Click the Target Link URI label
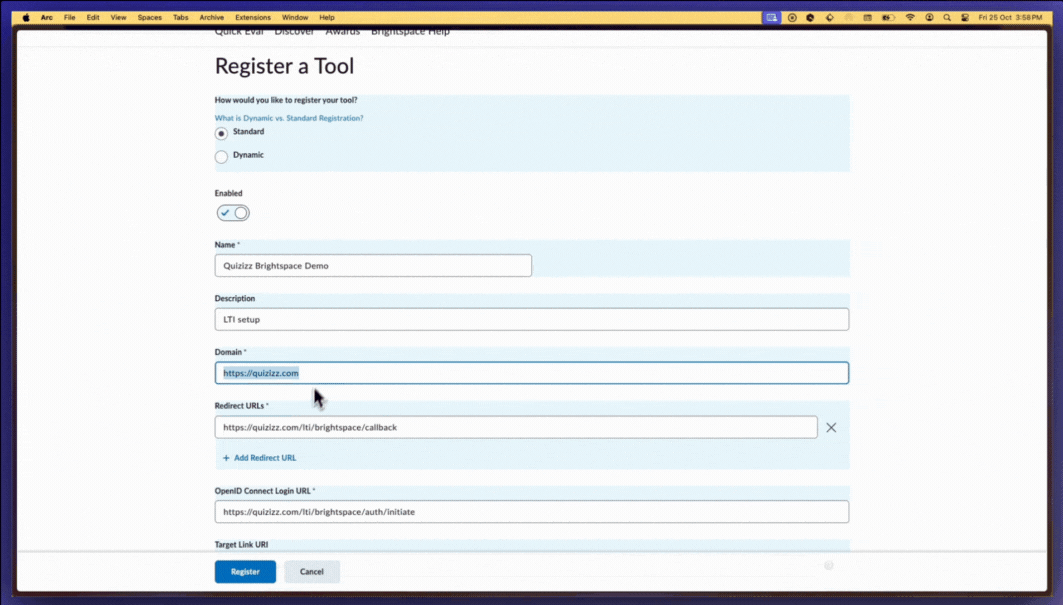 click(x=241, y=545)
